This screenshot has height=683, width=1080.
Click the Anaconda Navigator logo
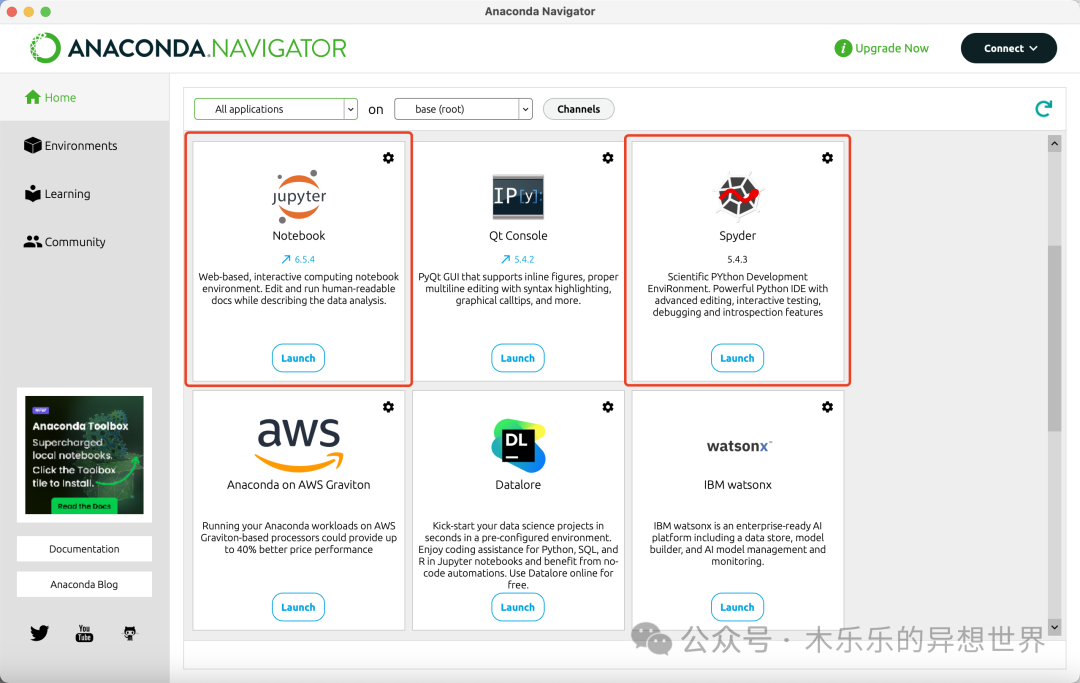pos(187,48)
